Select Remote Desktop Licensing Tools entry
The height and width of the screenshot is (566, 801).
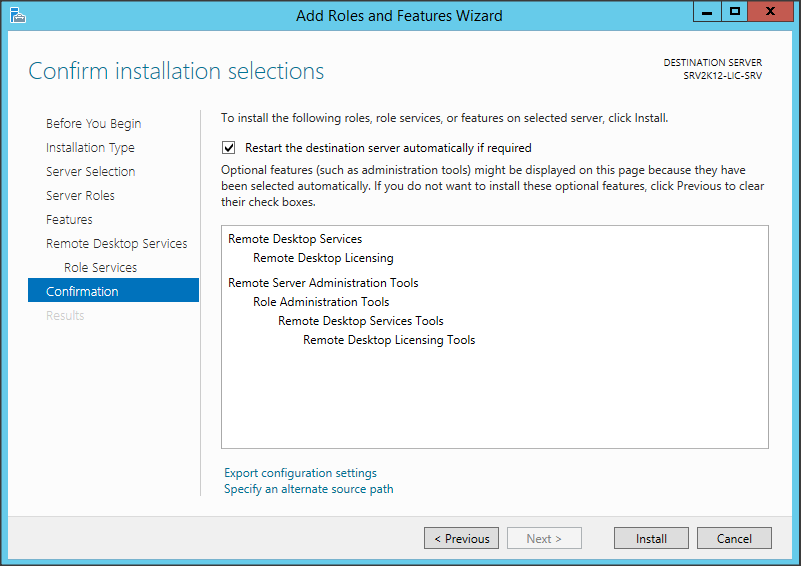(389, 340)
